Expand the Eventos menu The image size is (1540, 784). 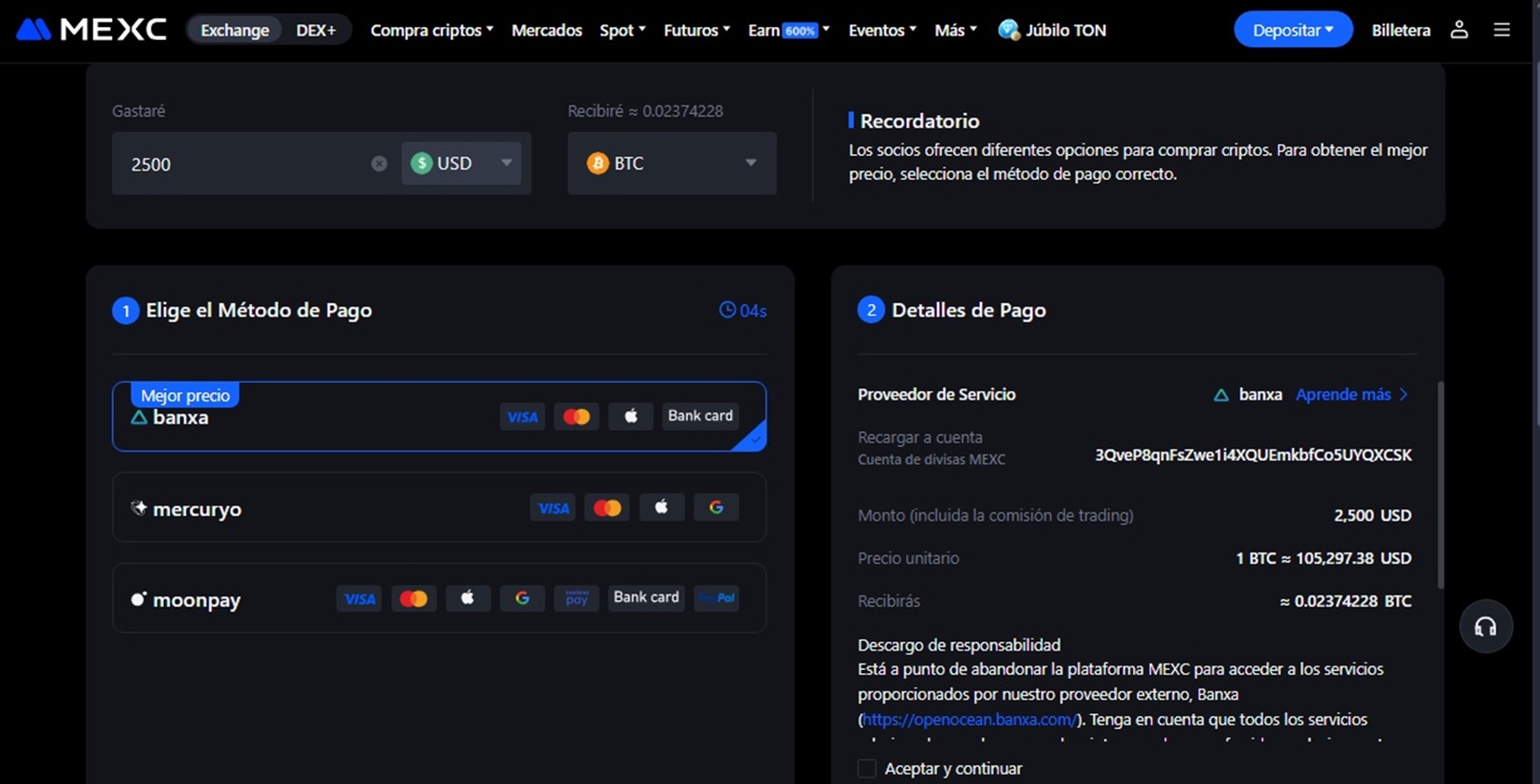tap(882, 30)
